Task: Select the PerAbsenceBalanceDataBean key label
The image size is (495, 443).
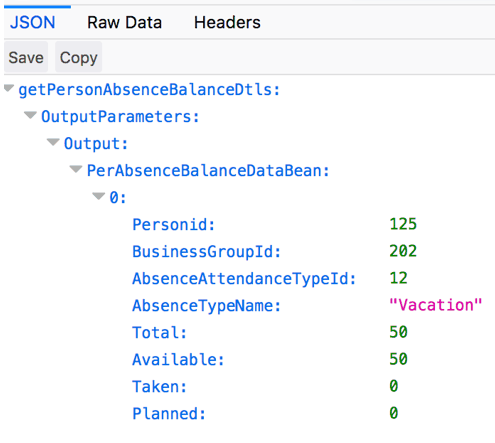Action: (x=208, y=171)
